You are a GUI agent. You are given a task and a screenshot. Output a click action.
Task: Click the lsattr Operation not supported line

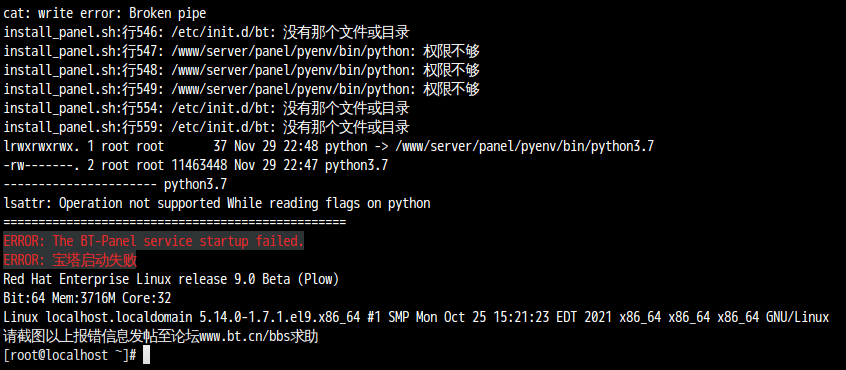coord(217,203)
